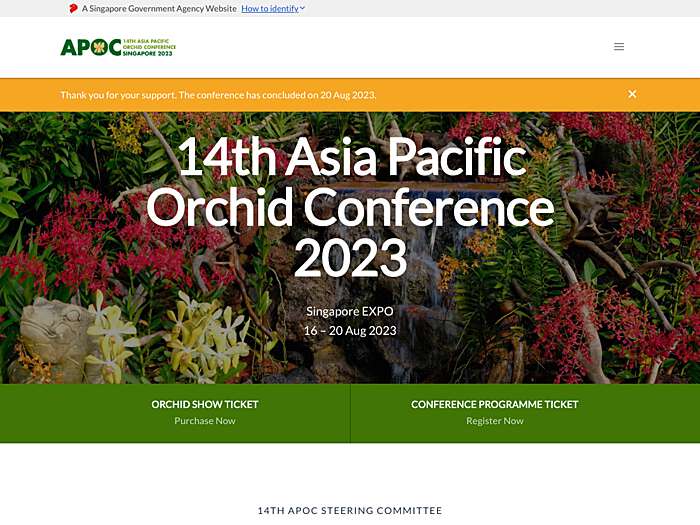Viewport: 700px width, 525px height.
Task: Select the 'ORCHID SHOW TICKET' heading
Action: pos(205,404)
